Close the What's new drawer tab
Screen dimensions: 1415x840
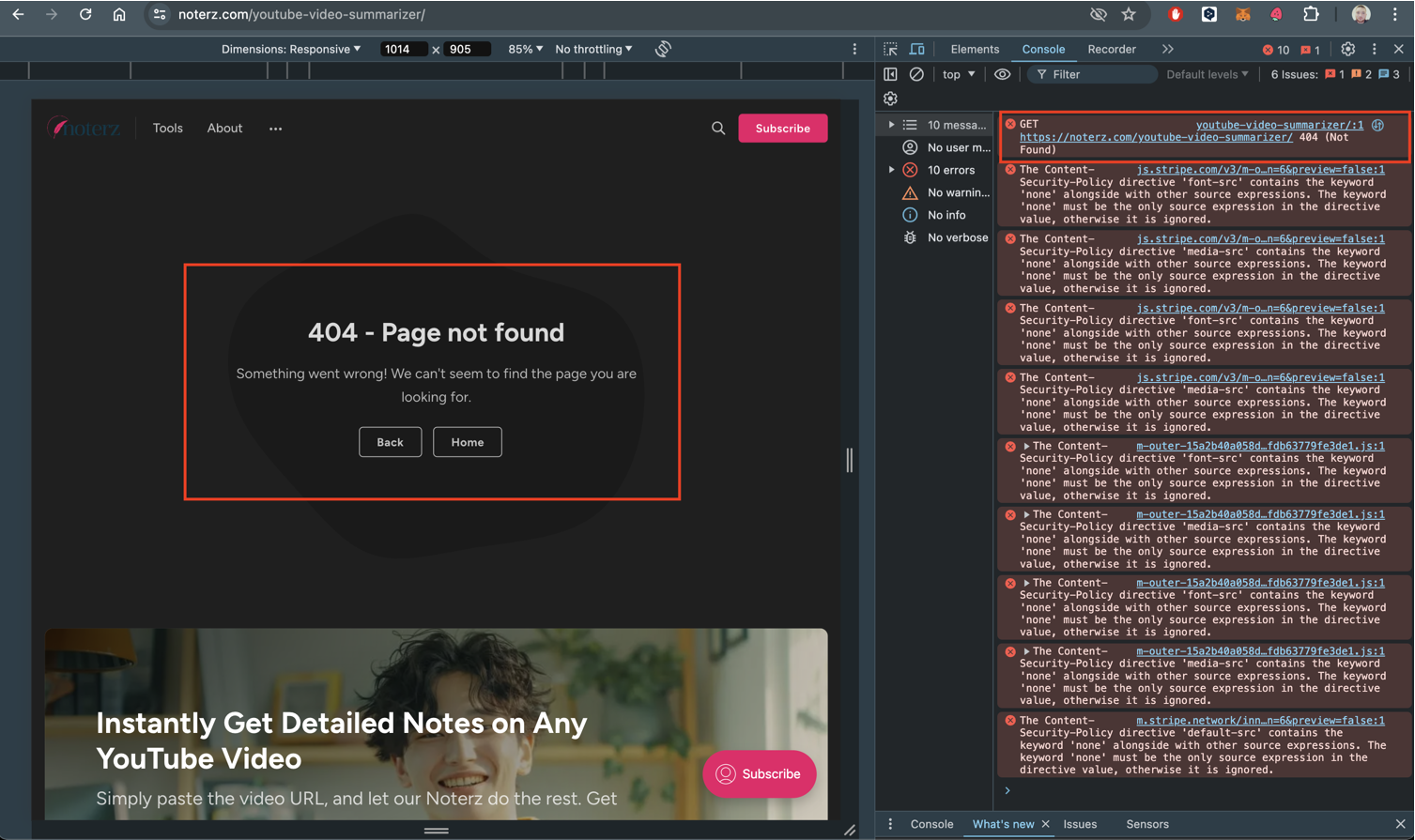pos(1046,824)
